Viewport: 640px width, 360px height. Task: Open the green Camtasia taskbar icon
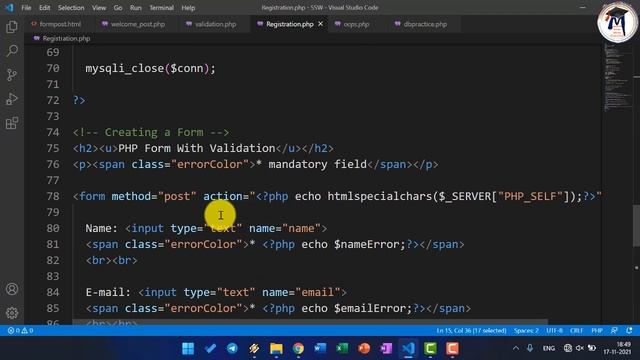pos(430,349)
